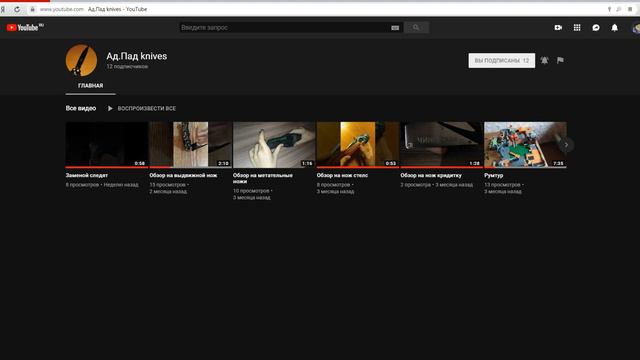Reload the page with the refresh icon
The width and height of the screenshot is (640, 360).
pos(17,9)
